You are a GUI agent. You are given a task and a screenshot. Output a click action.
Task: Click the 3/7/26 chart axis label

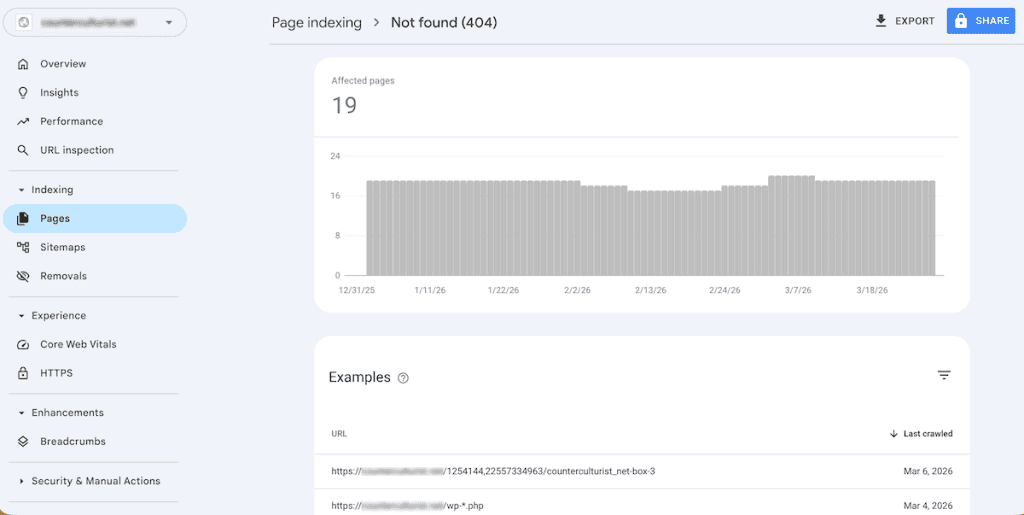(x=798, y=290)
